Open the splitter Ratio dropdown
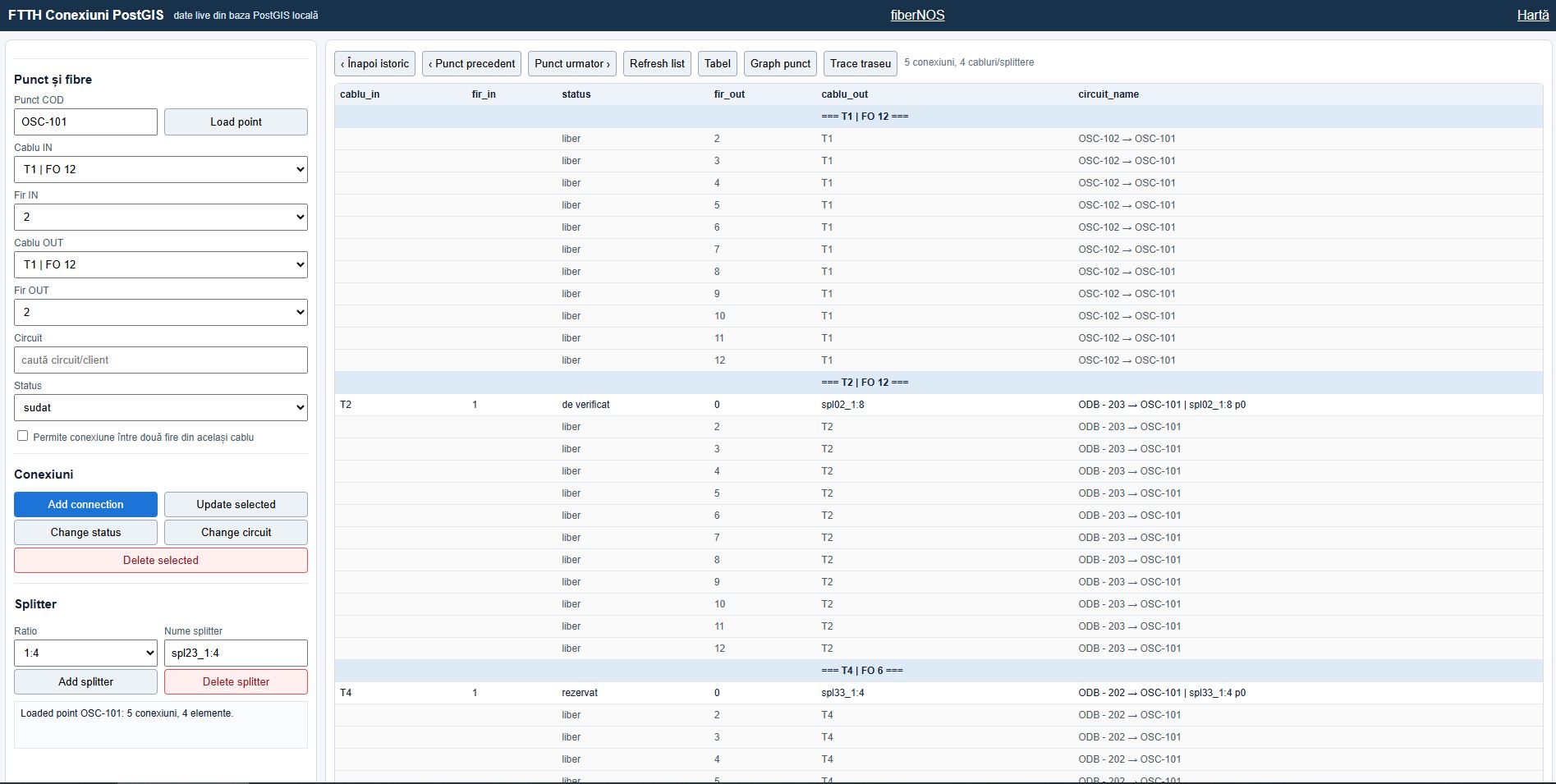Viewport: 1556px width, 784px height. 85,653
